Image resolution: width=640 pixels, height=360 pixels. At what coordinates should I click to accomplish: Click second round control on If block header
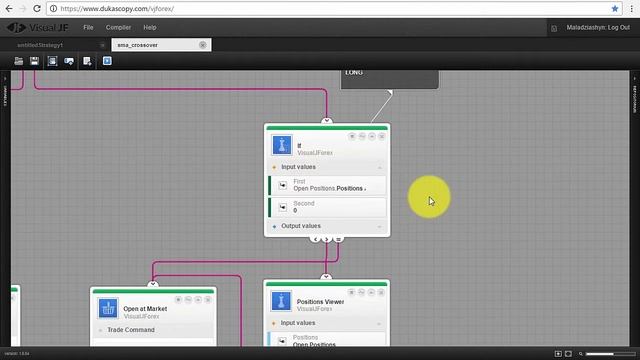[362, 136]
